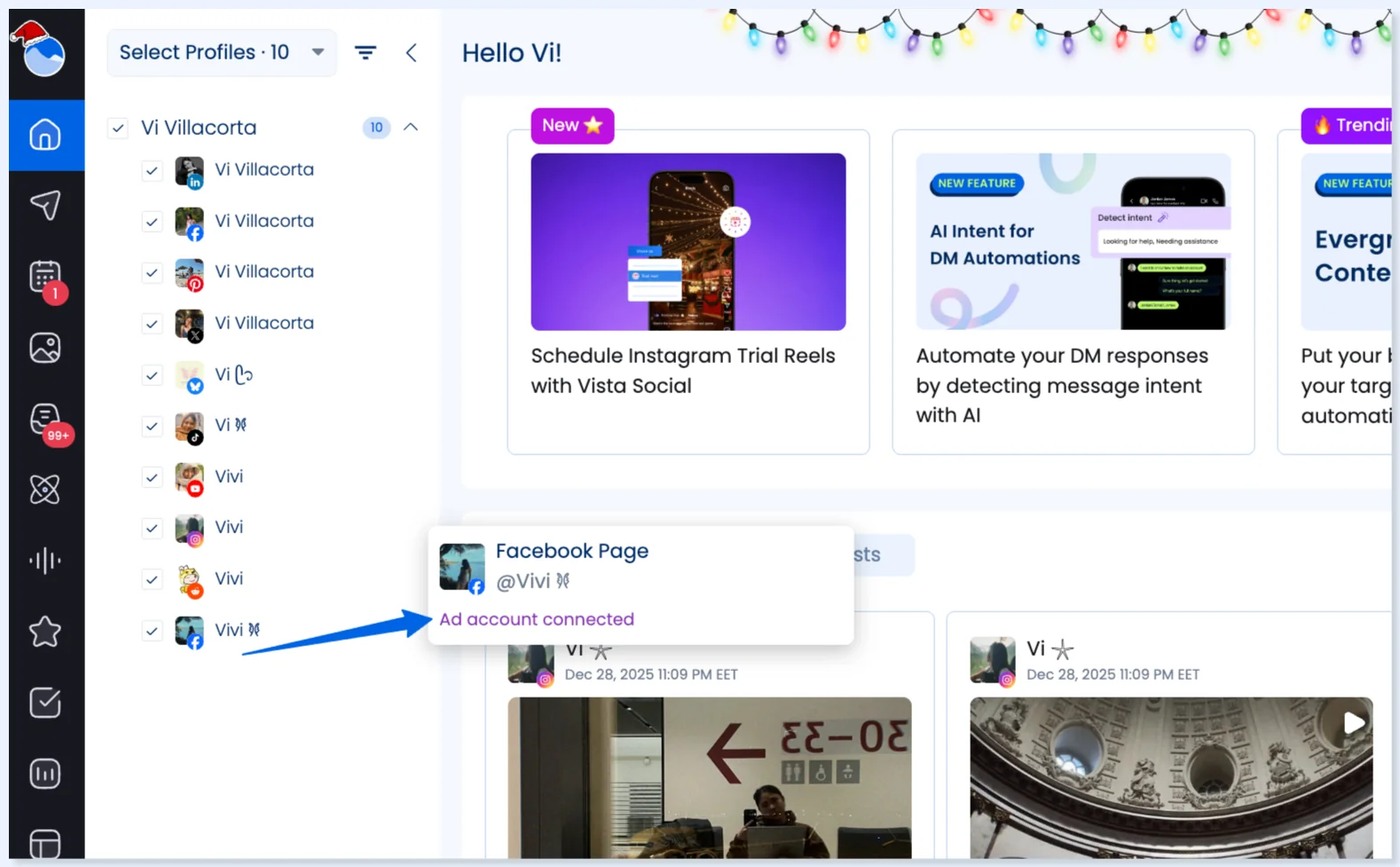Click the atom-shaped icon in the sidebar

45,490
